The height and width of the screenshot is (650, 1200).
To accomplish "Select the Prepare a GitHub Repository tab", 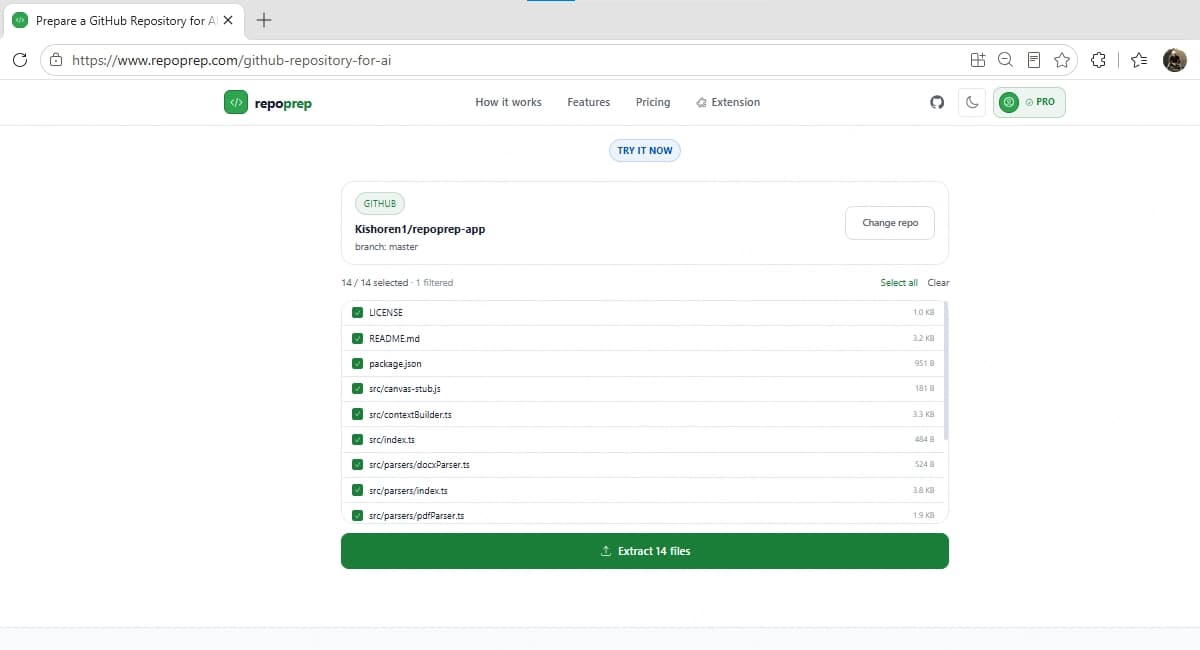I will pyautogui.click(x=123, y=20).
